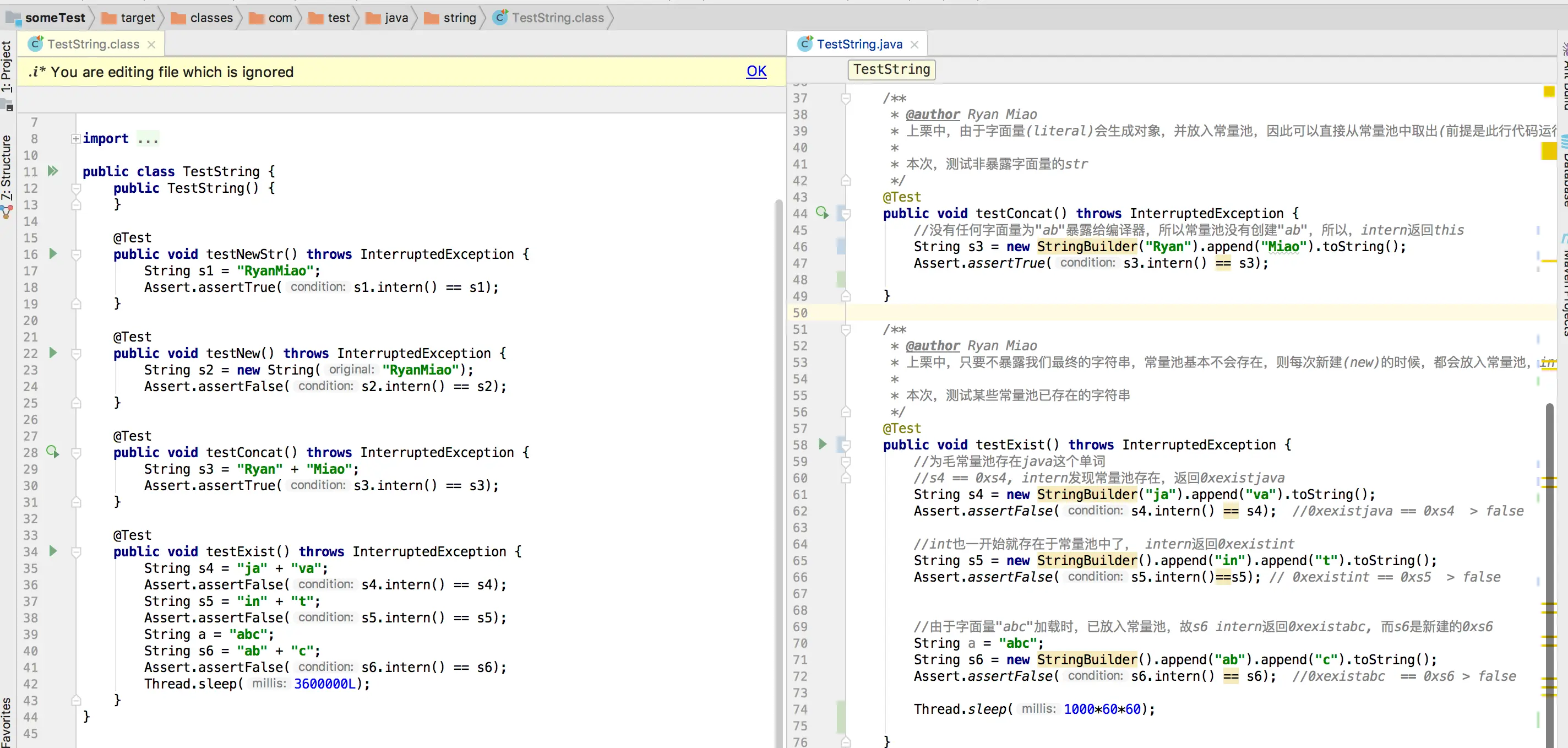This screenshot has width=1568, height=748.
Task: Fold the left testNewStr method body
Action: coord(76,254)
